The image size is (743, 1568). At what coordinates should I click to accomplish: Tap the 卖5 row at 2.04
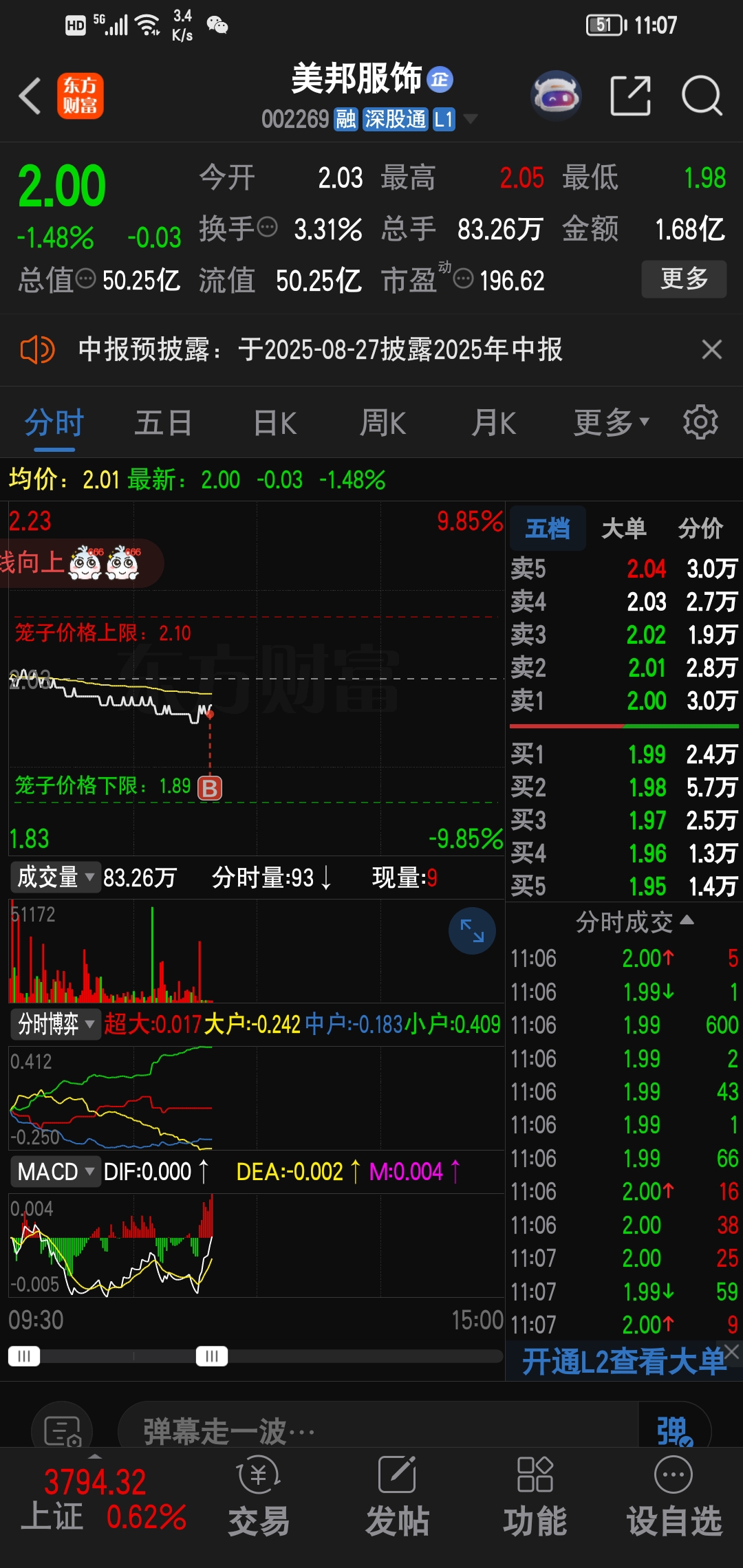pyautogui.click(x=624, y=569)
